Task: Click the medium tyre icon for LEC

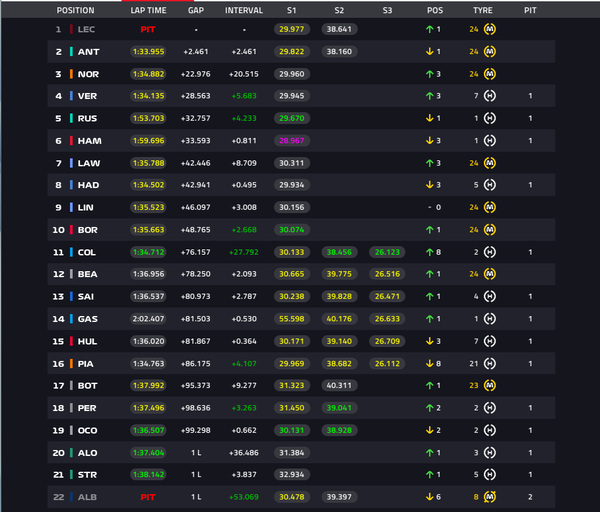Action: pos(489,29)
